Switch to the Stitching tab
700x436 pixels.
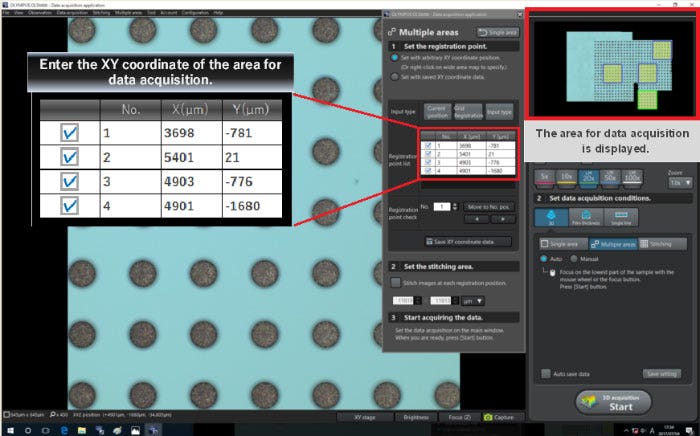pyautogui.click(x=661, y=243)
